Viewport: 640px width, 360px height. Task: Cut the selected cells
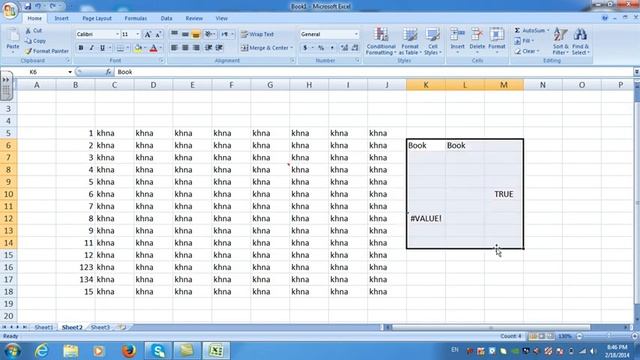[x=33, y=31]
